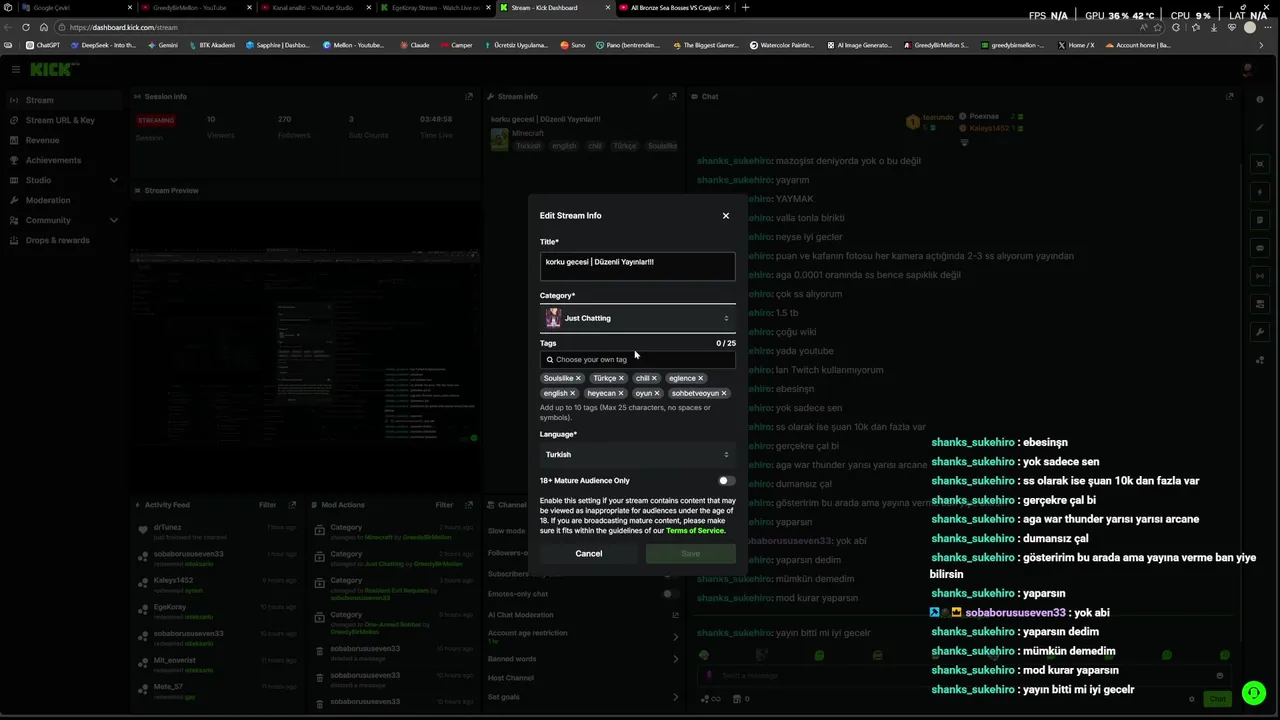The width and height of the screenshot is (1280, 720).
Task: Click the Minecraft category thumbnail in Stream info
Action: 499,140
